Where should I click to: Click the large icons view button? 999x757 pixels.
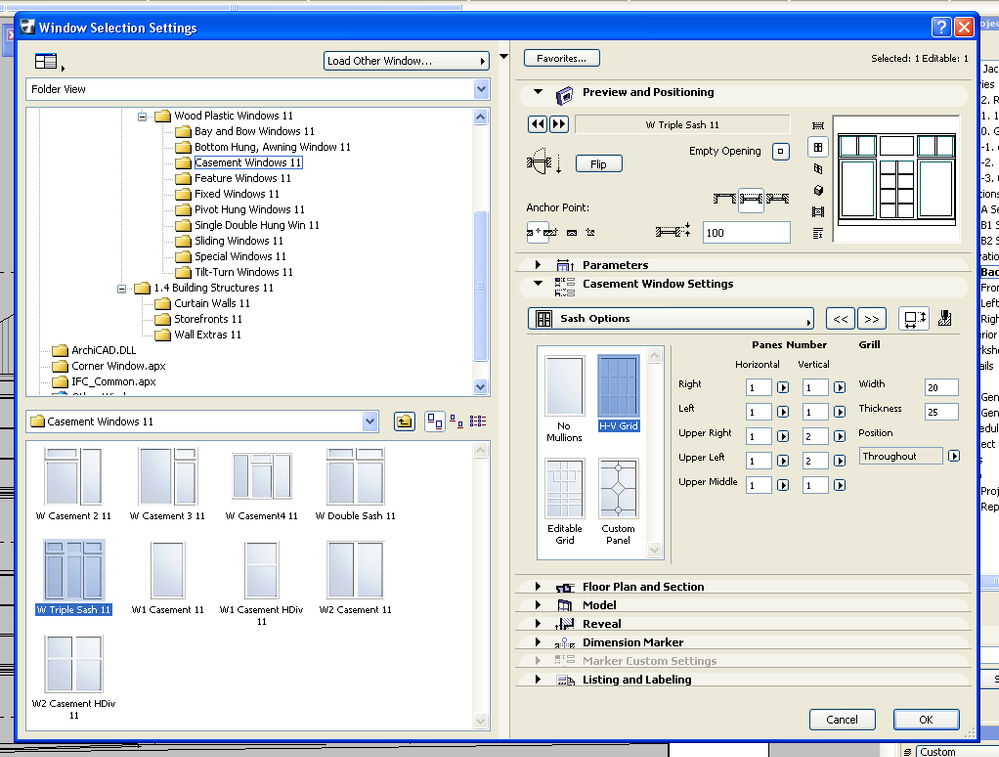(434, 422)
